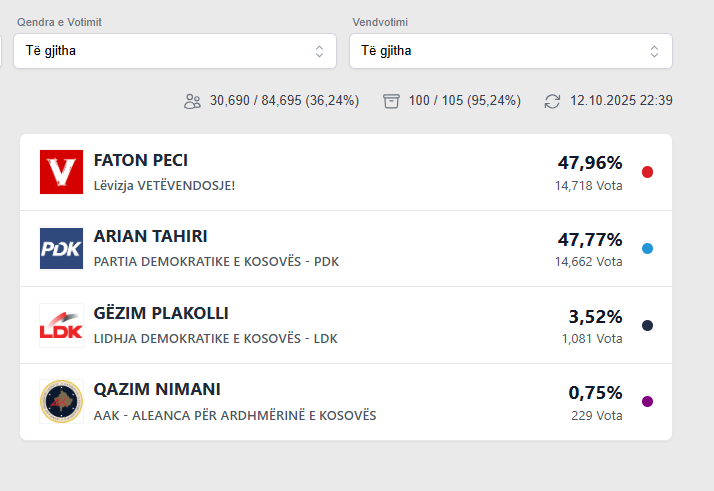Click the Vendvotimi dropdown chevron arrows
The image size is (714, 491).
[x=654, y=51]
